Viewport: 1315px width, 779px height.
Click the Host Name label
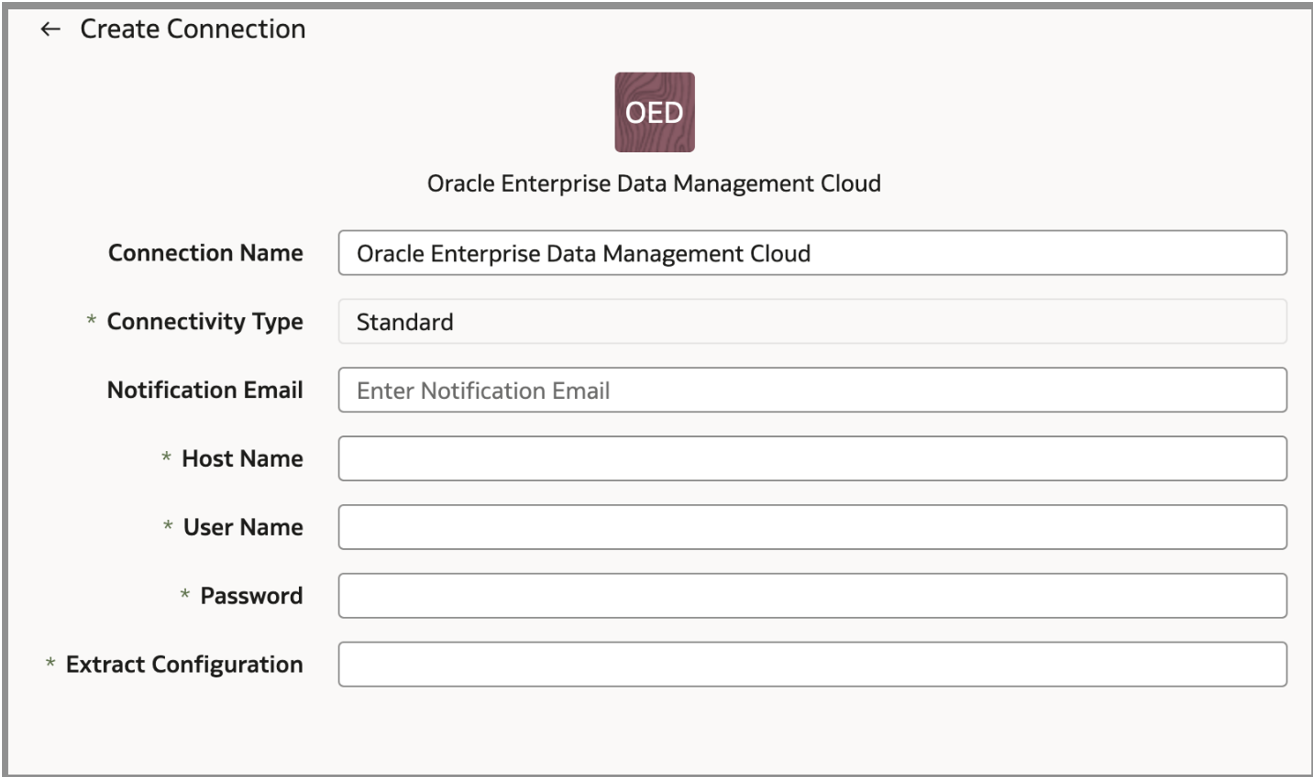click(x=242, y=459)
